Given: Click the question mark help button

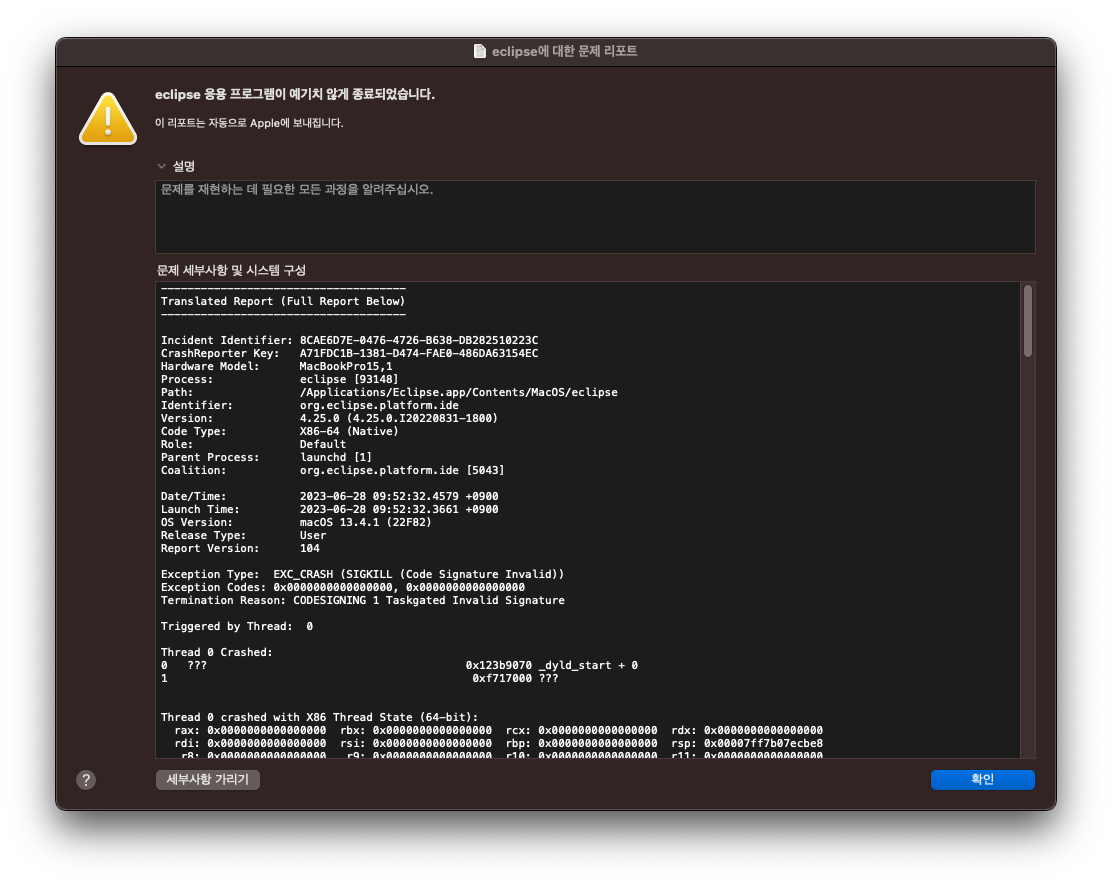Looking at the screenshot, I should point(86,780).
